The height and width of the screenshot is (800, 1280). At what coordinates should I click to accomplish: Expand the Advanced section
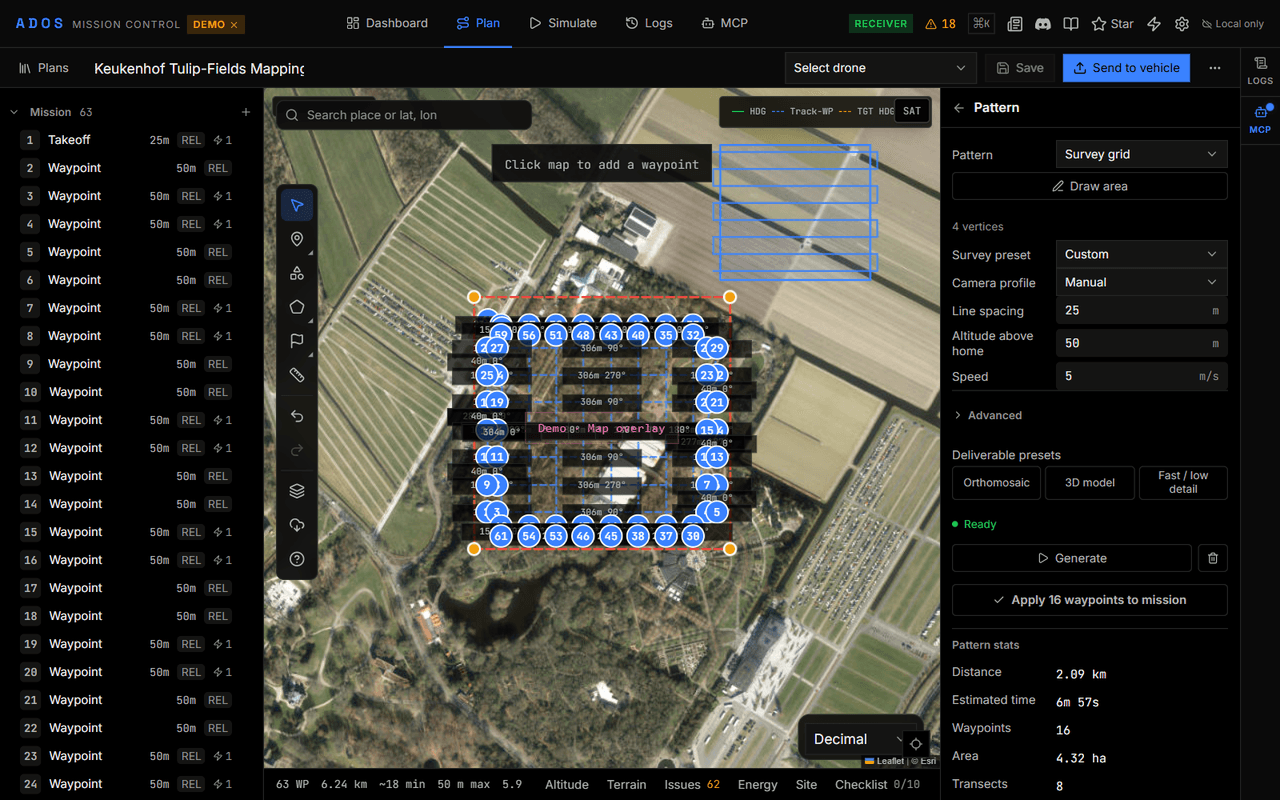point(988,415)
